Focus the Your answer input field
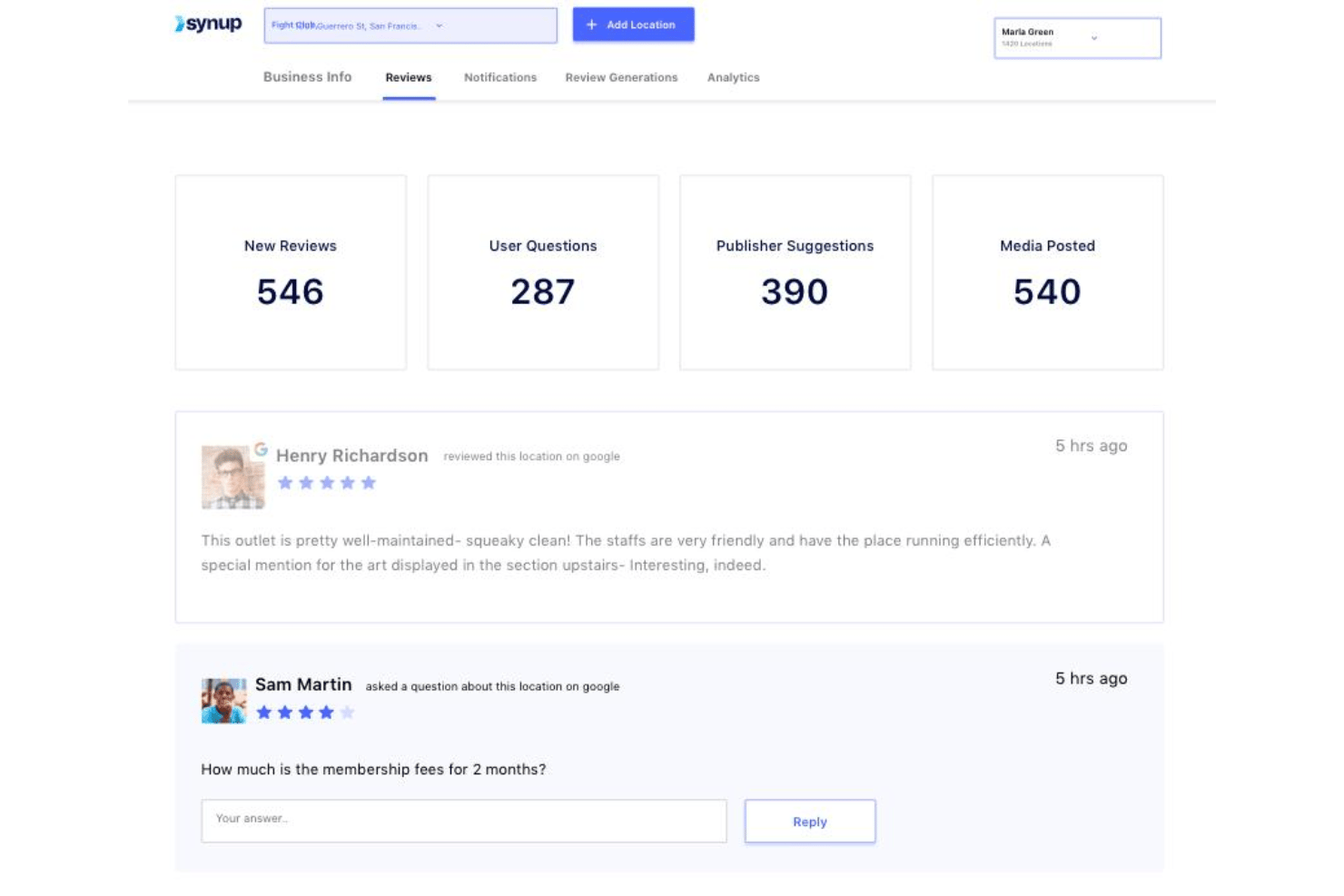This screenshot has height=896, width=1344. tap(464, 821)
